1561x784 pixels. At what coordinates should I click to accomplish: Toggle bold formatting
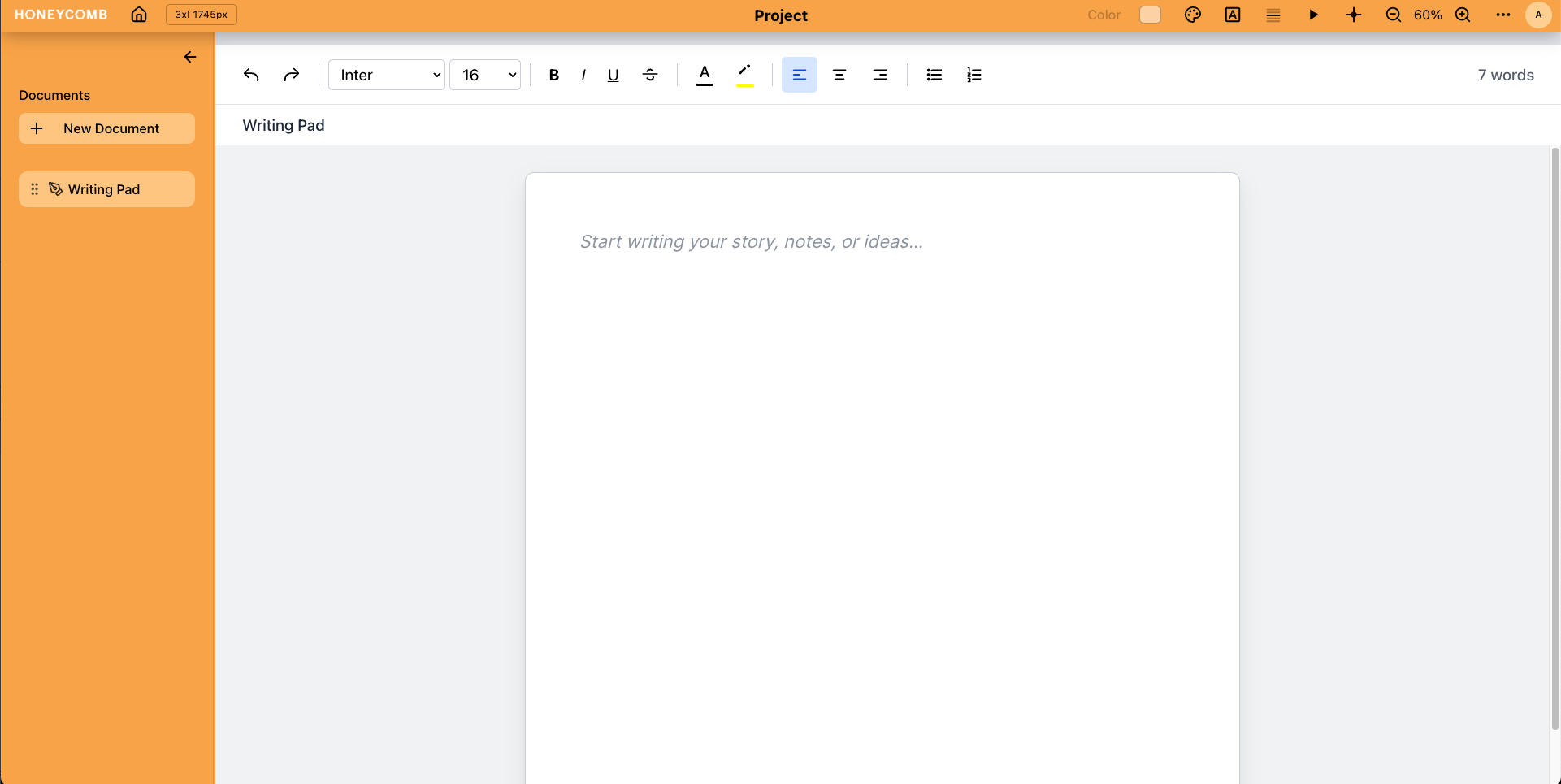coord(553,75)
